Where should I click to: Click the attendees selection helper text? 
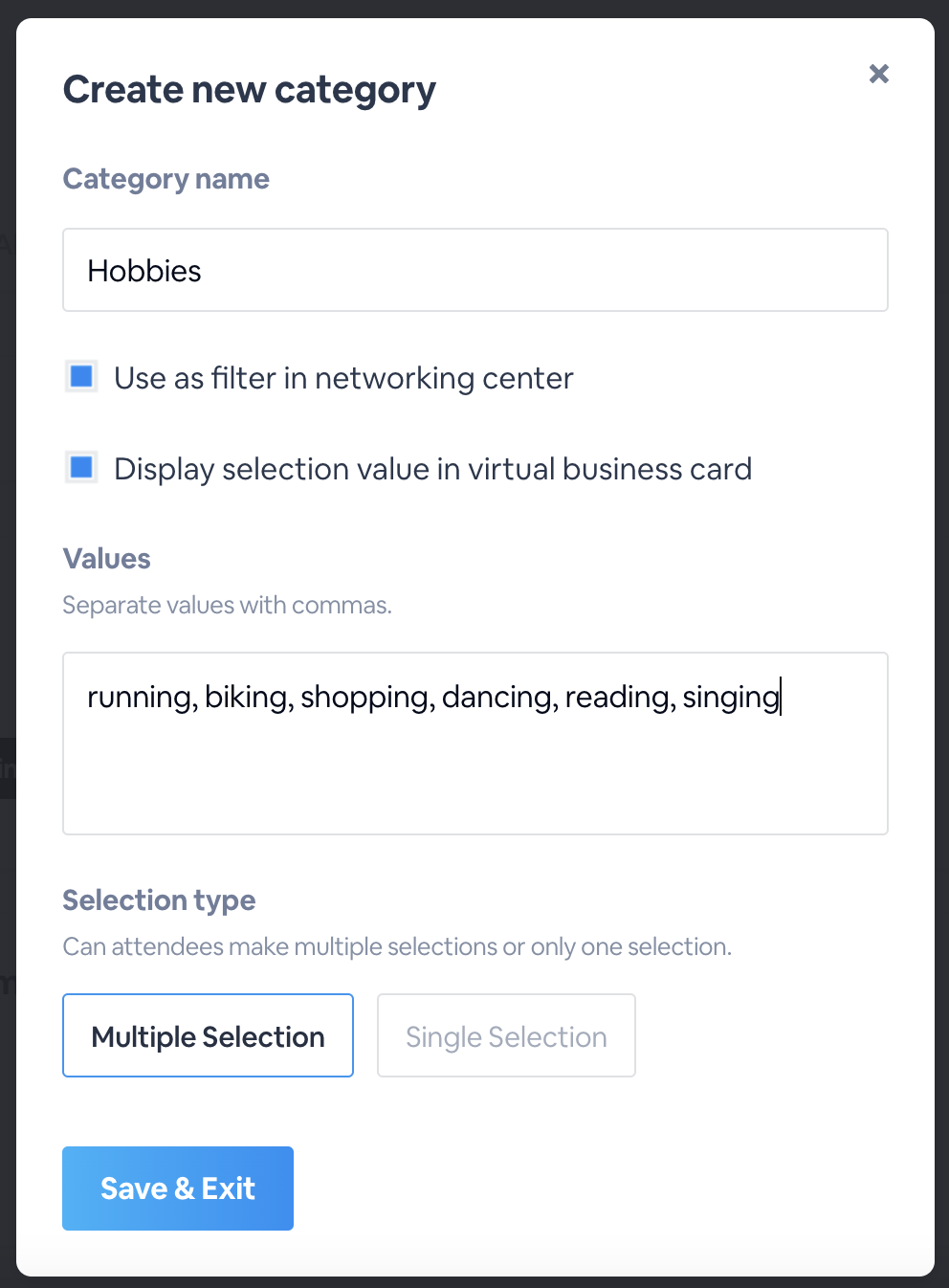[x=396, y=946]
